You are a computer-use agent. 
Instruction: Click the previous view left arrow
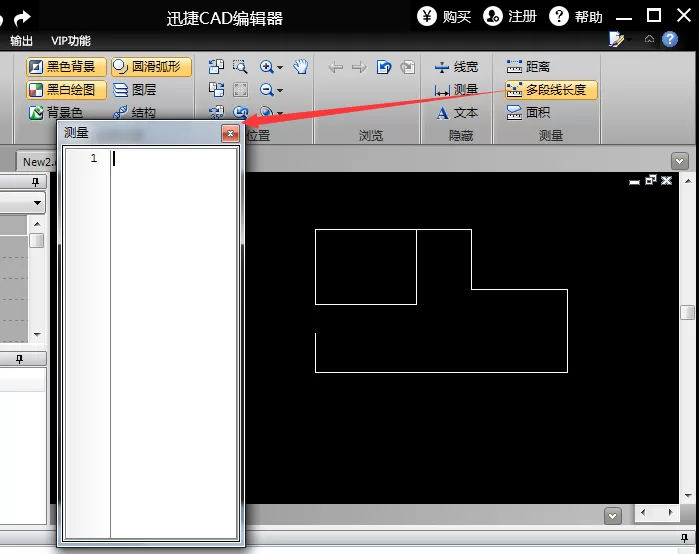tap(336, 67)
